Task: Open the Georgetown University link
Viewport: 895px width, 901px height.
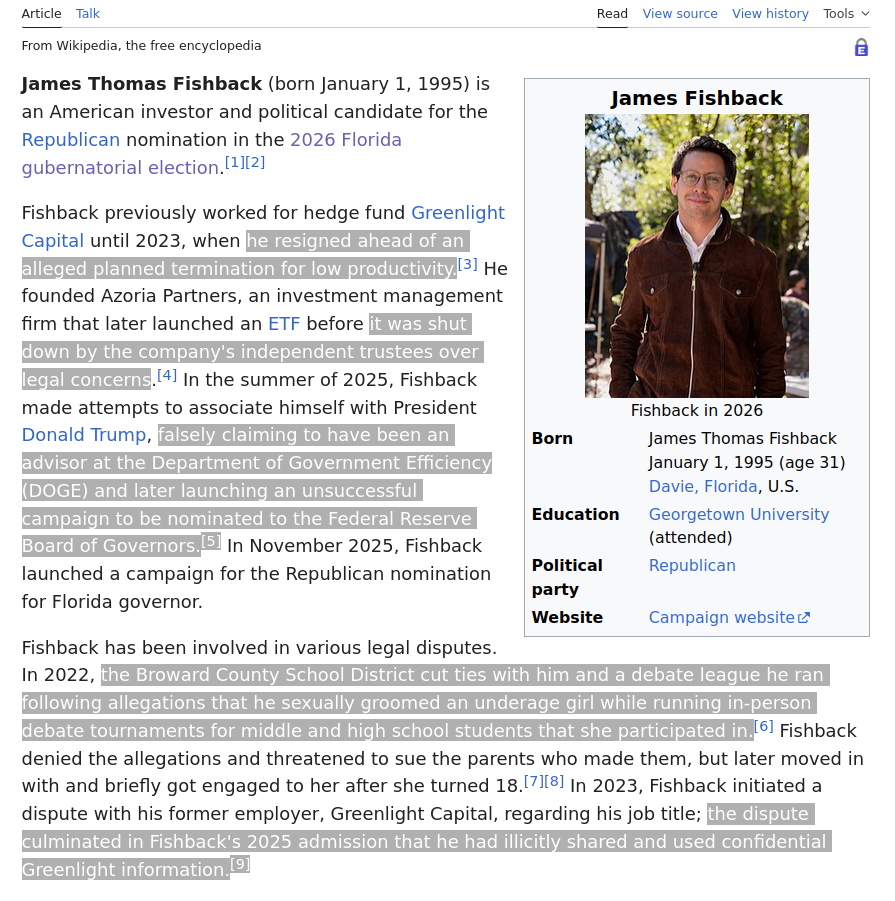Action: point(739,514)
